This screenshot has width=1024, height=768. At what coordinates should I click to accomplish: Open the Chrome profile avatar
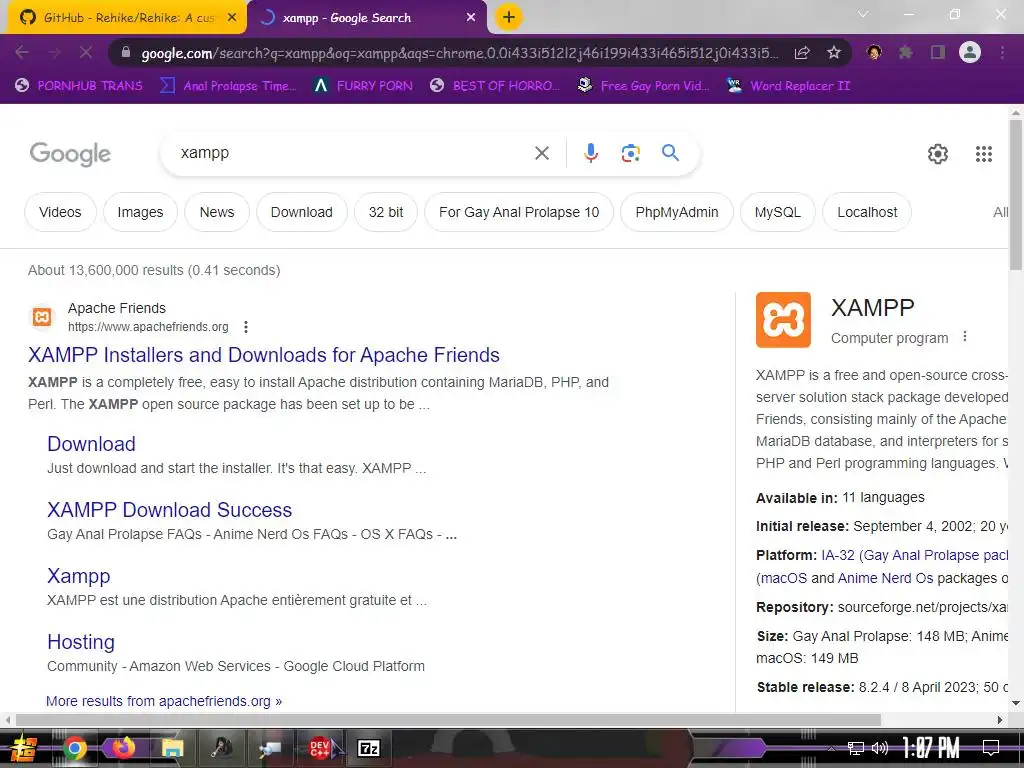tap(970, 52)
